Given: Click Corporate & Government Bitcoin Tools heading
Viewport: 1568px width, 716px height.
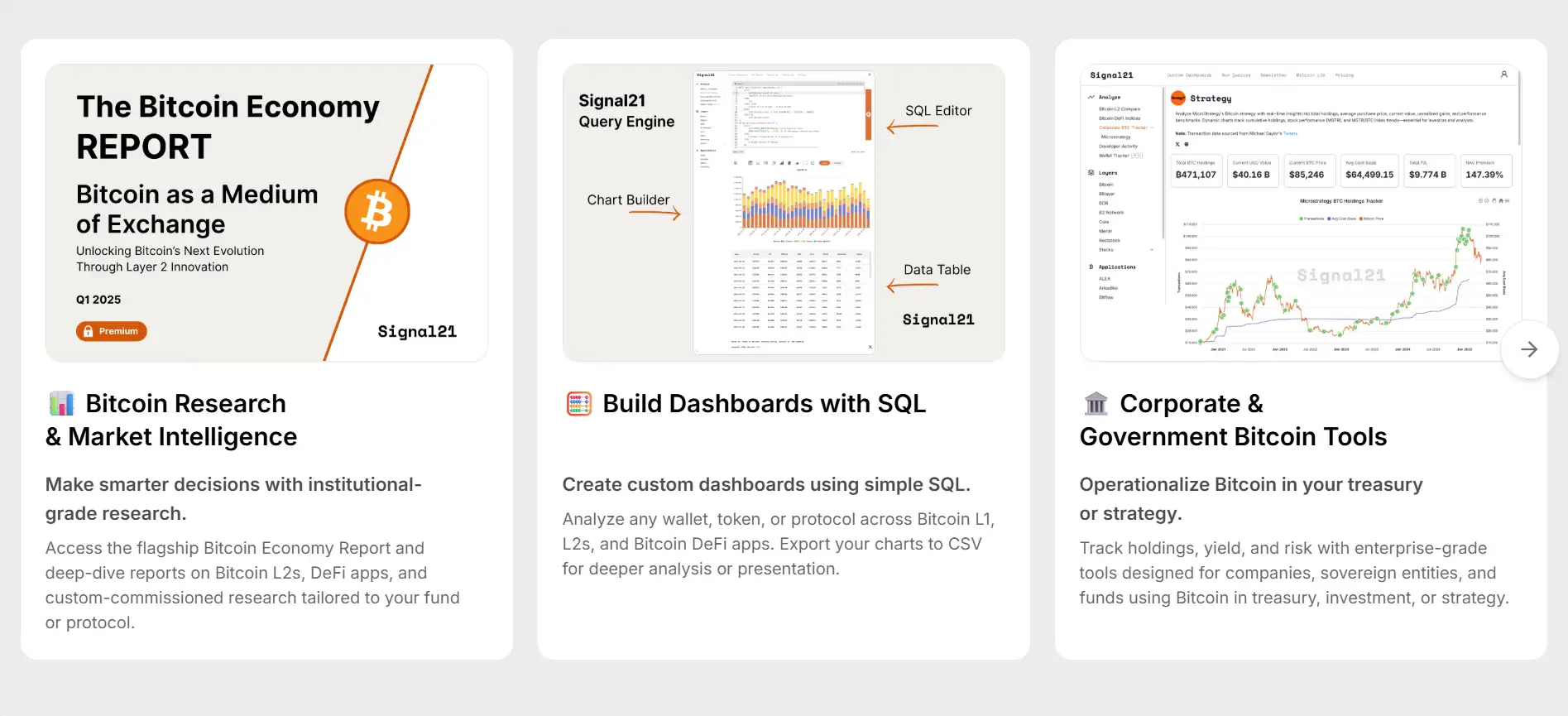Looking at the screenshot, I should coord(1233,420).
